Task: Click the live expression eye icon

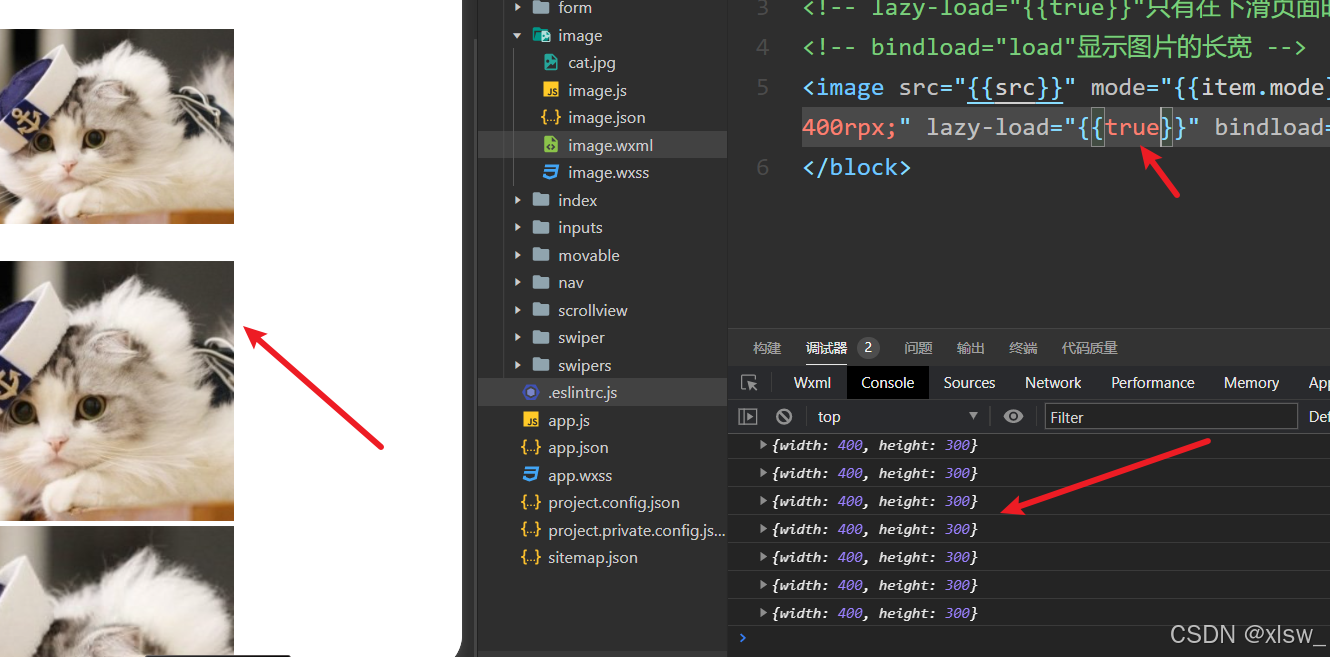Action: point(1013,417)
